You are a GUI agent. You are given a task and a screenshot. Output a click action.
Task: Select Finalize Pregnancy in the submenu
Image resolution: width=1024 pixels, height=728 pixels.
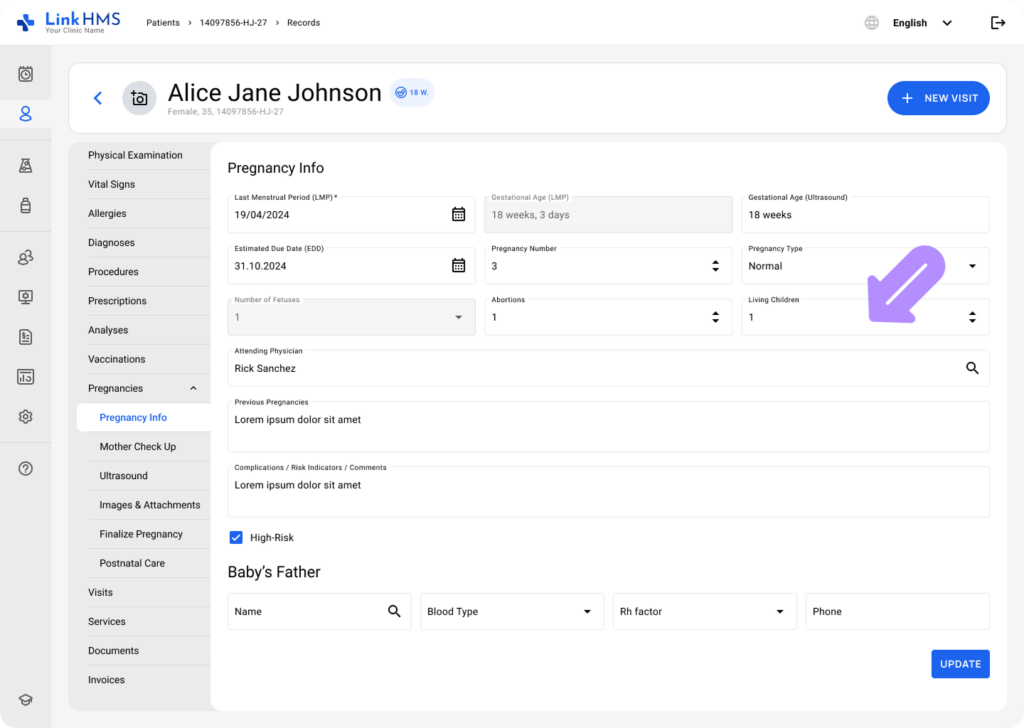pyautogui.click(x=141, y=534)
